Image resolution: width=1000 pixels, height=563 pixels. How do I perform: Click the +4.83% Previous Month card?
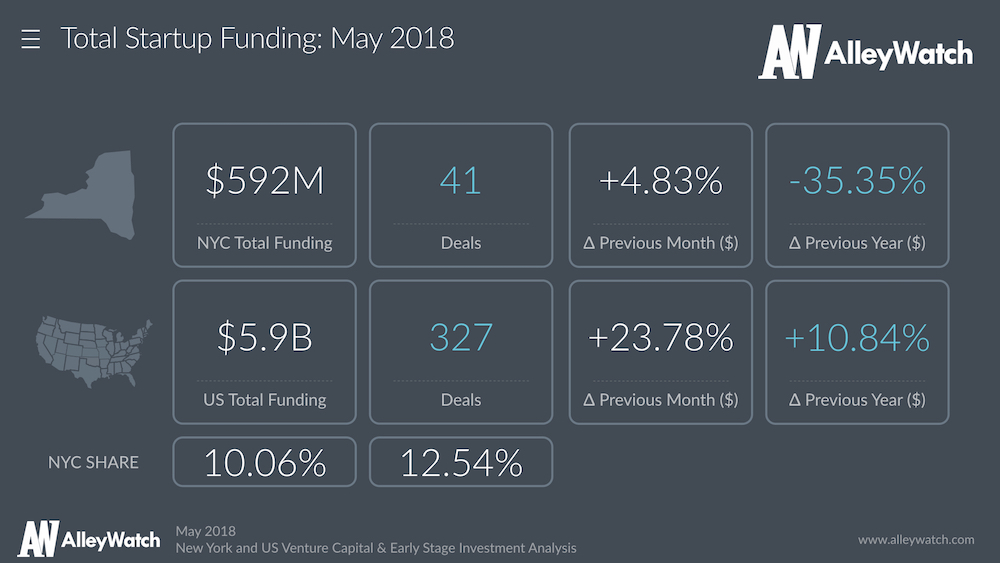[x=661, y=195]
